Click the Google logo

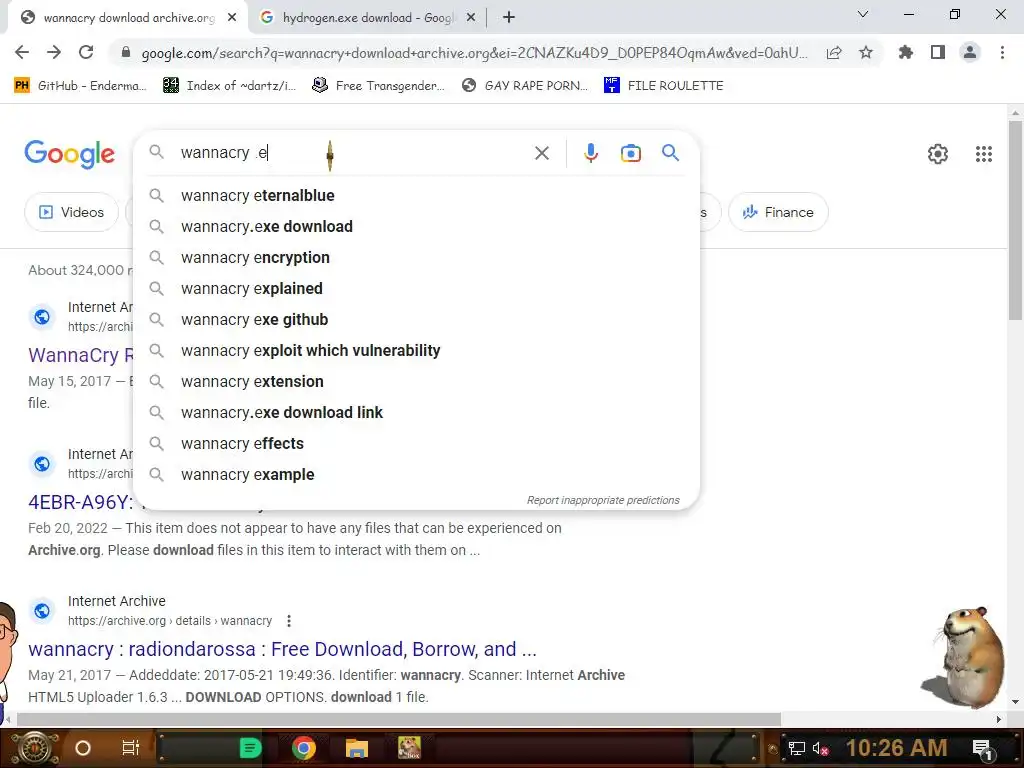[70, 154]
